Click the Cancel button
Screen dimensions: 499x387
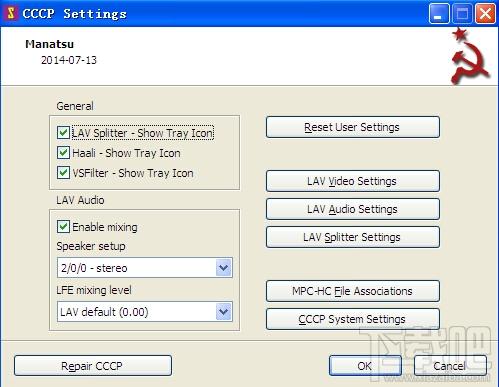point(450,366)
